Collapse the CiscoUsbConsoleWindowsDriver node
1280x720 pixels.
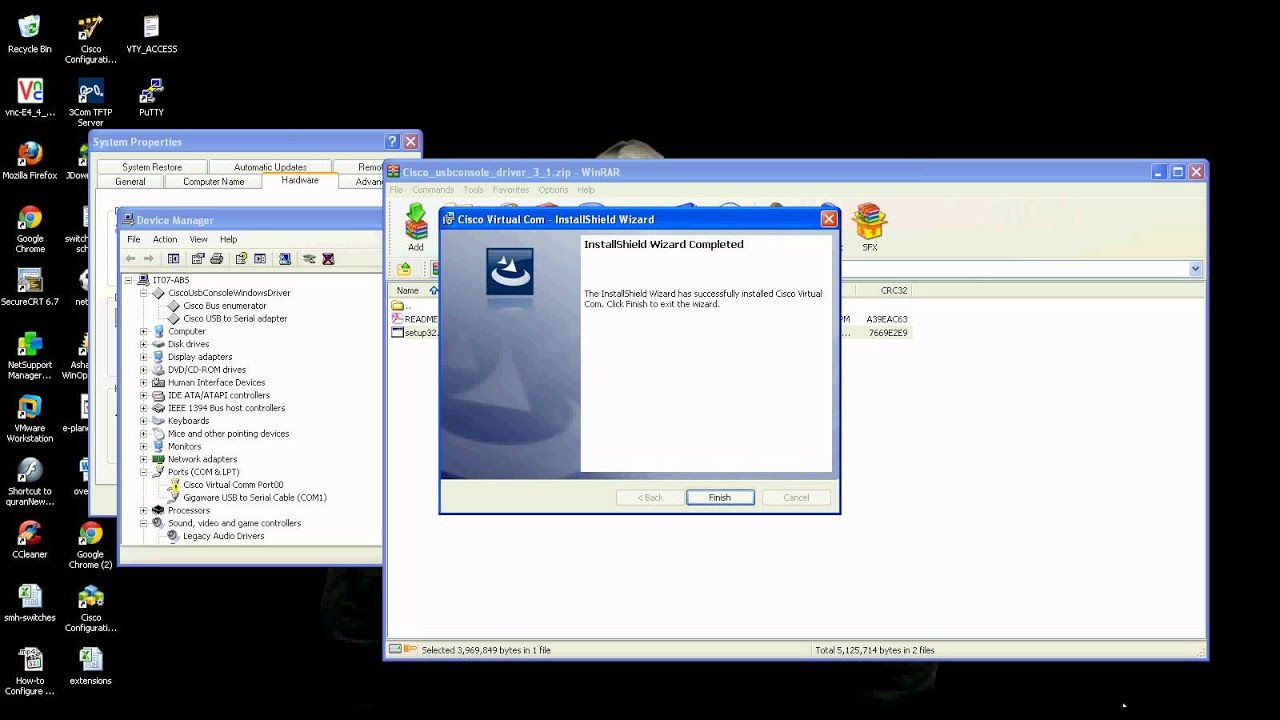click(x=144, y=293)
